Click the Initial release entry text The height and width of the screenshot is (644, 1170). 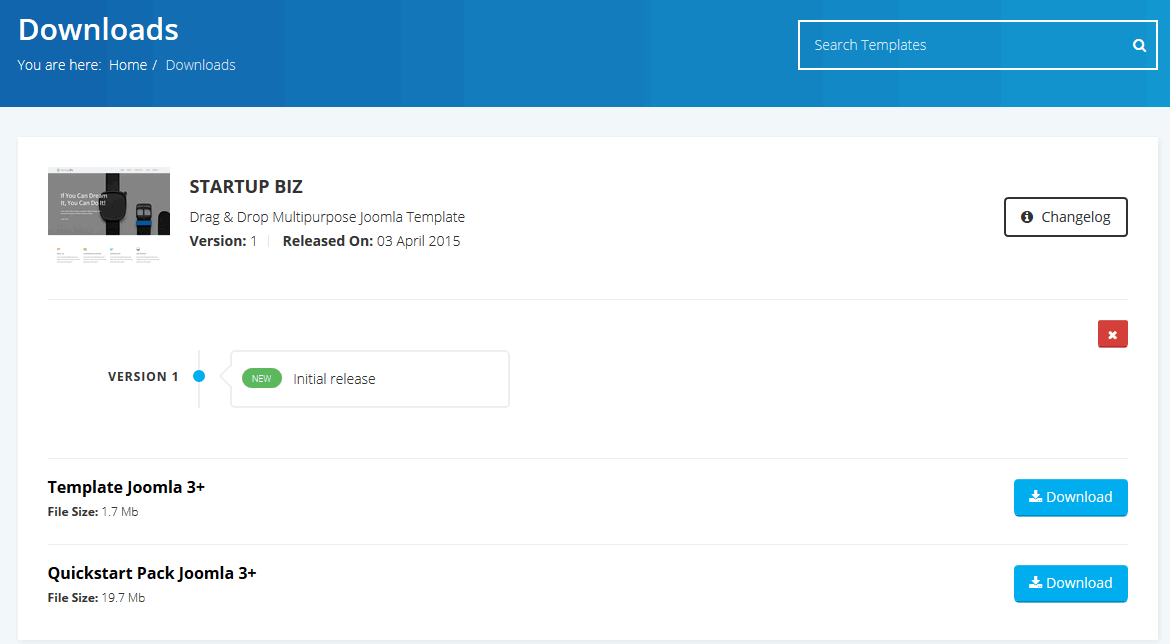coord(334,379)
